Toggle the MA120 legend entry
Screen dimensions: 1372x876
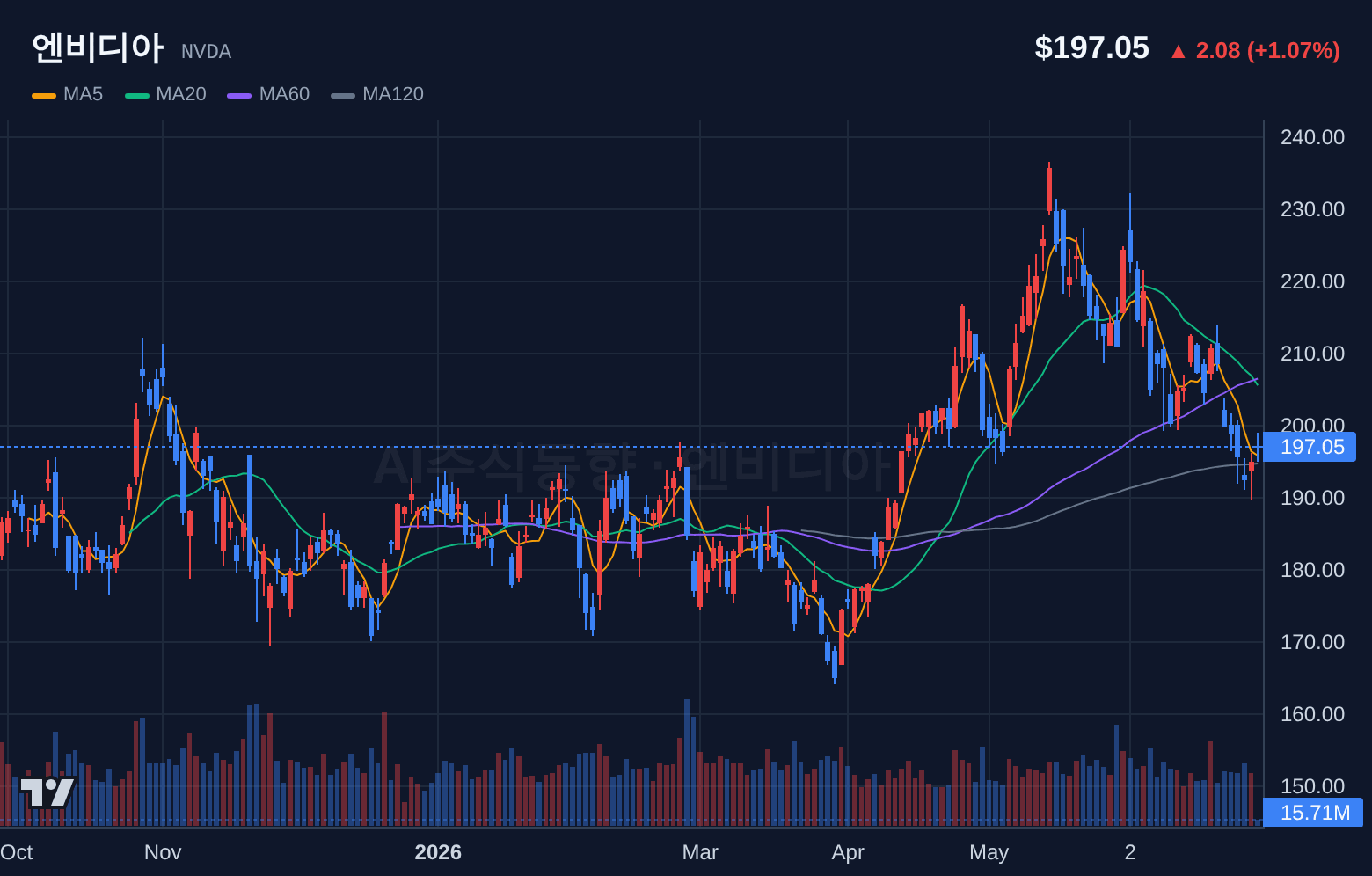[377, 94]
